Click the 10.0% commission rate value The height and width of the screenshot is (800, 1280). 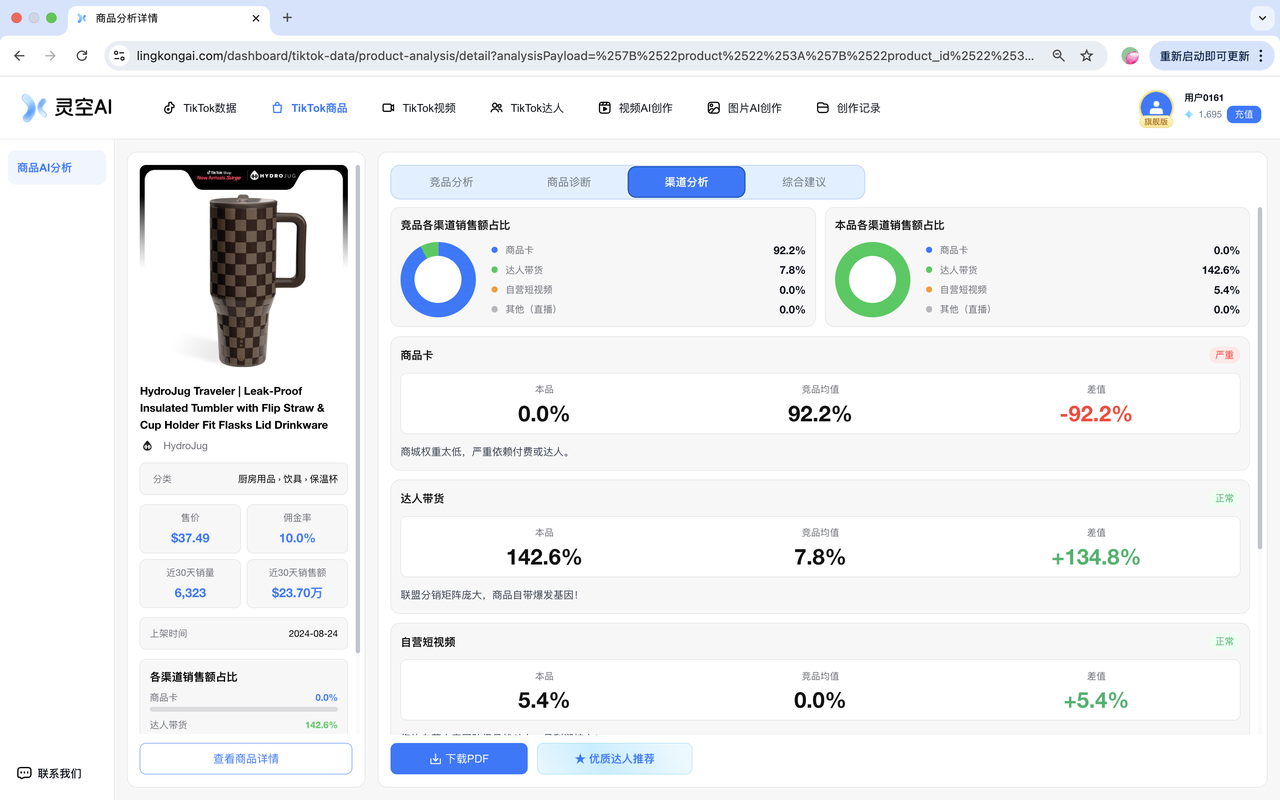pyautogui.click(x=297, y=538)
